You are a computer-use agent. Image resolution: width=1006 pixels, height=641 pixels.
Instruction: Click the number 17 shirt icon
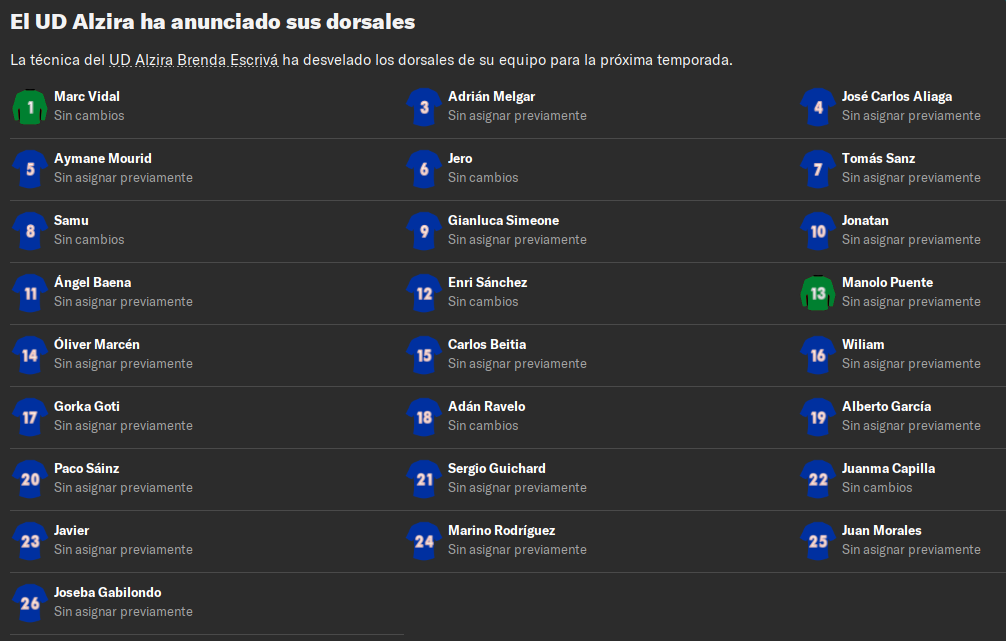coord(30,416)
